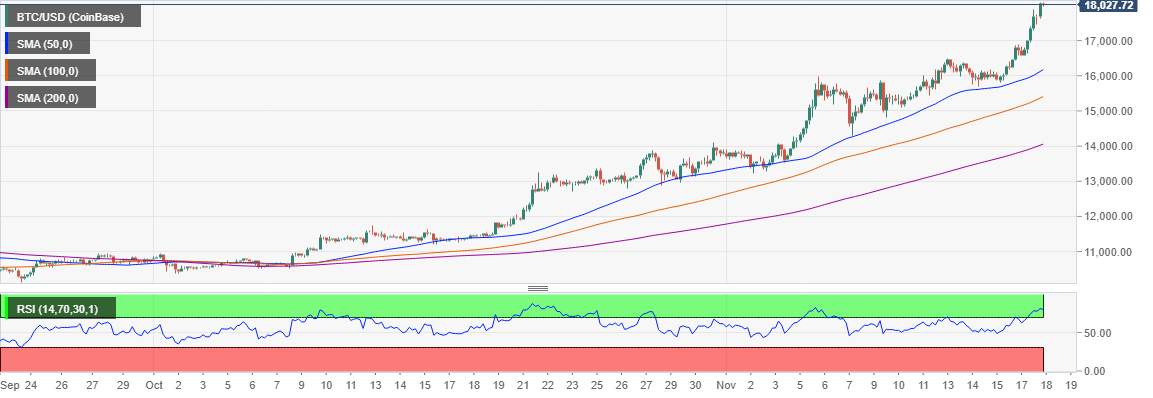
Task: Click the green RSI overbought zone
Action: coord(522,306)
